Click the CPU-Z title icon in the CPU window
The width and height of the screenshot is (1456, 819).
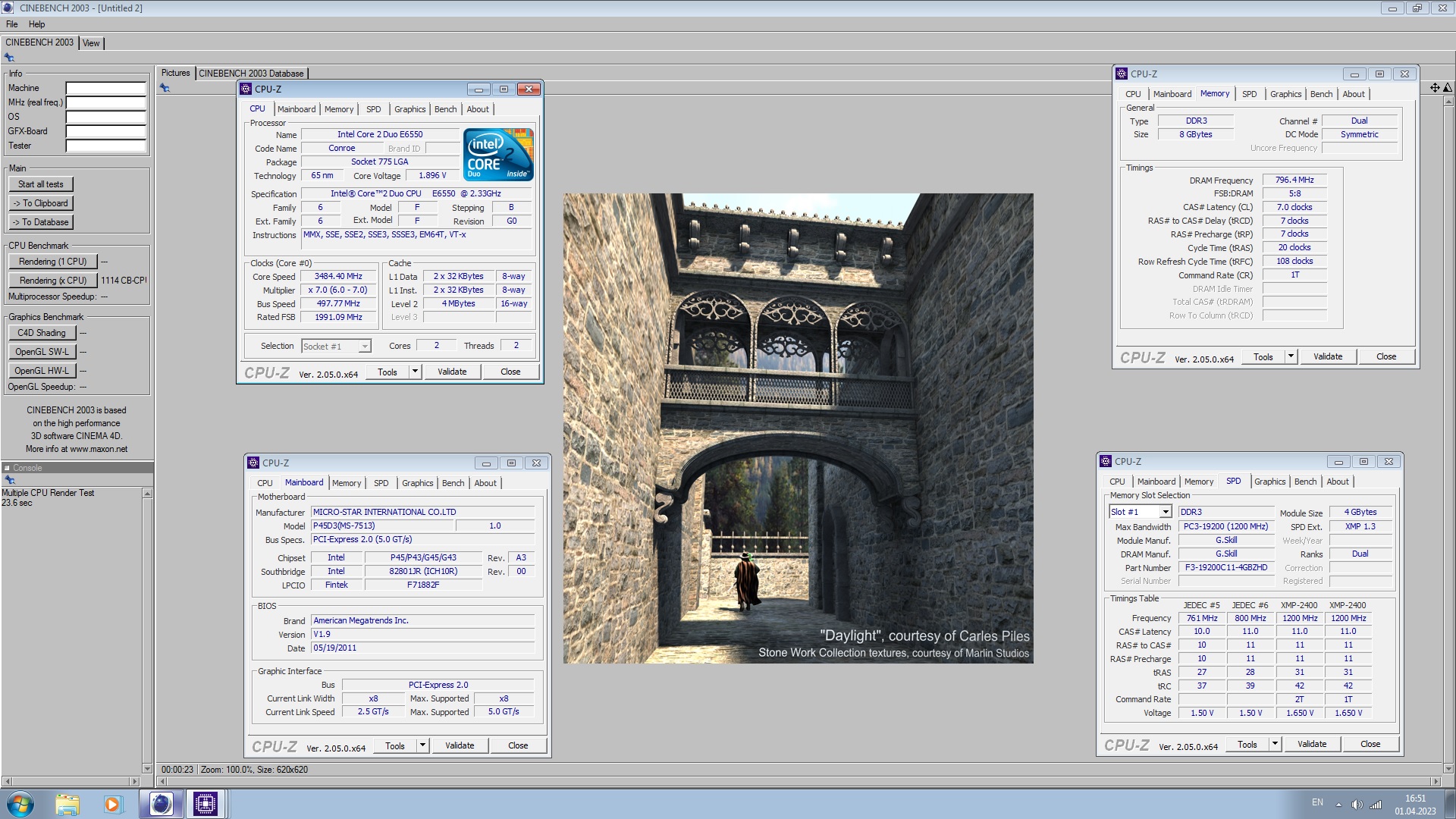[x=246, y=89]
